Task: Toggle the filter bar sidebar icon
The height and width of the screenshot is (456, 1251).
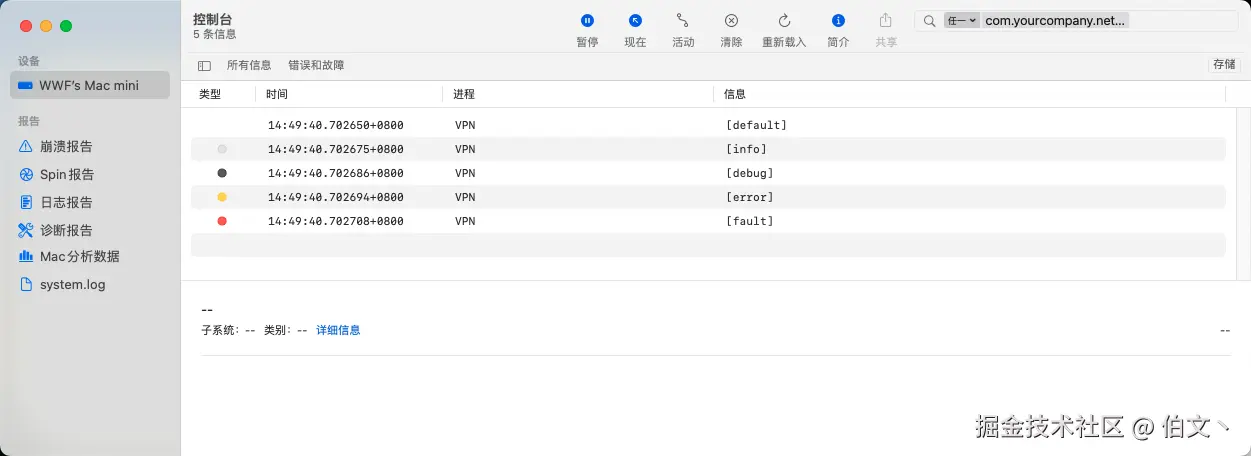Action: (204, 66)
